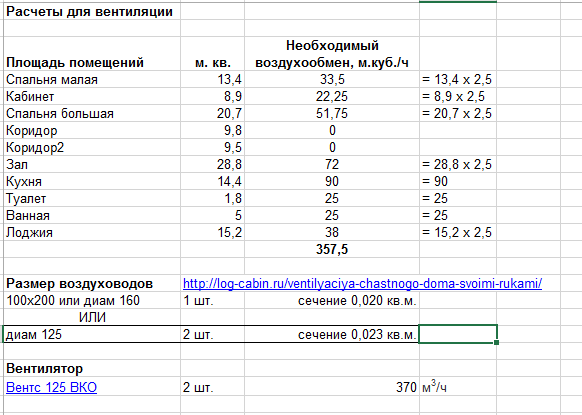Click the Кухня air exchange value 90
Image resolution: width=582 pixels, height=415 pixels.
(332, 181)
